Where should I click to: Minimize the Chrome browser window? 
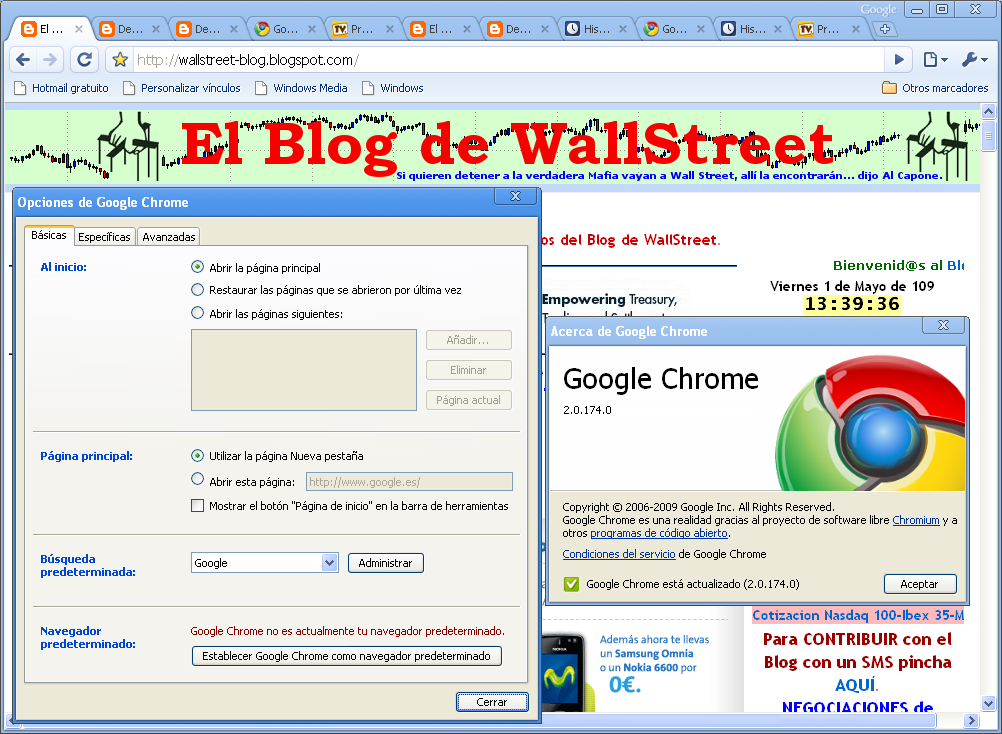[918, 10]
